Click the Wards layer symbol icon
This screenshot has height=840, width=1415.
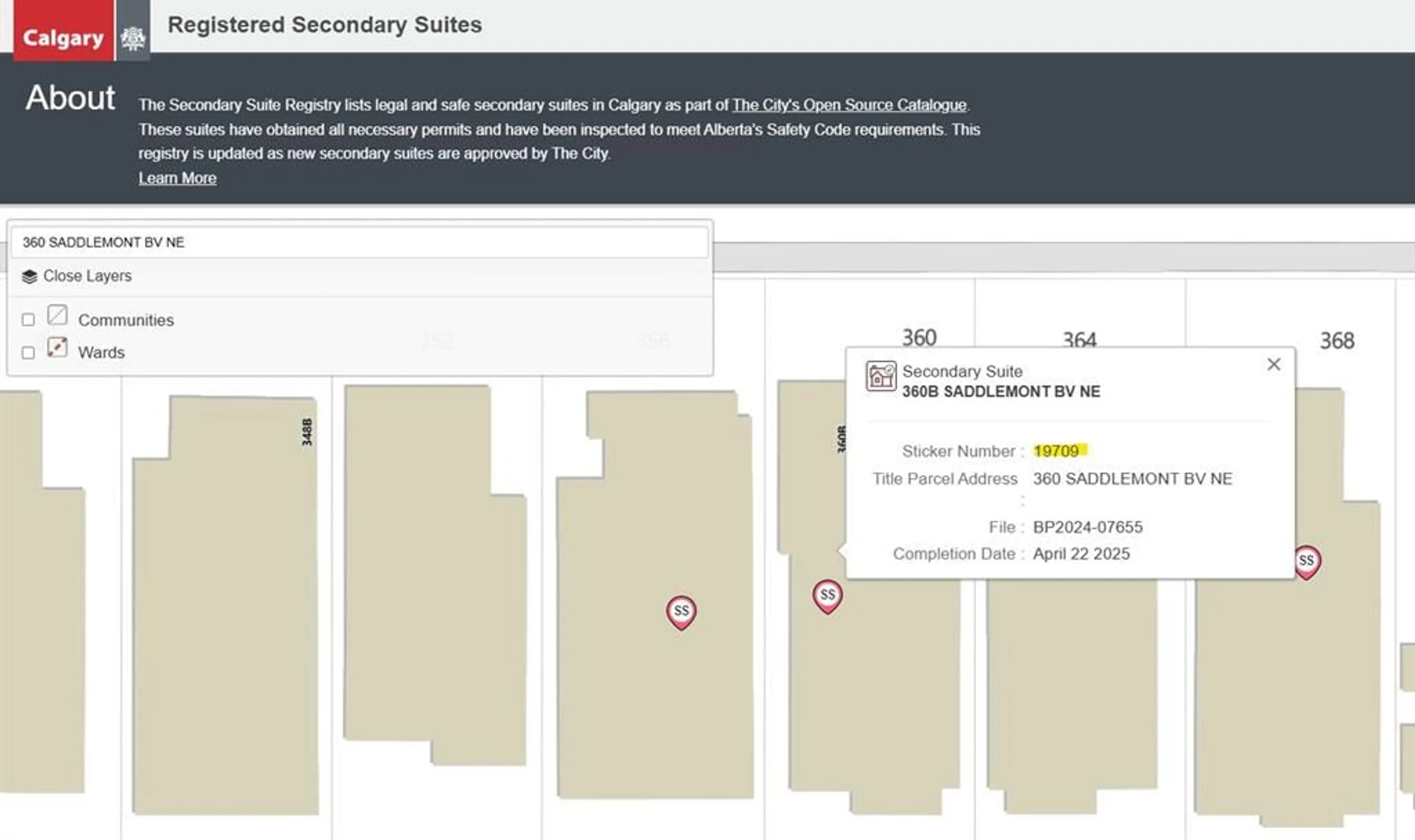pos(57,347)
